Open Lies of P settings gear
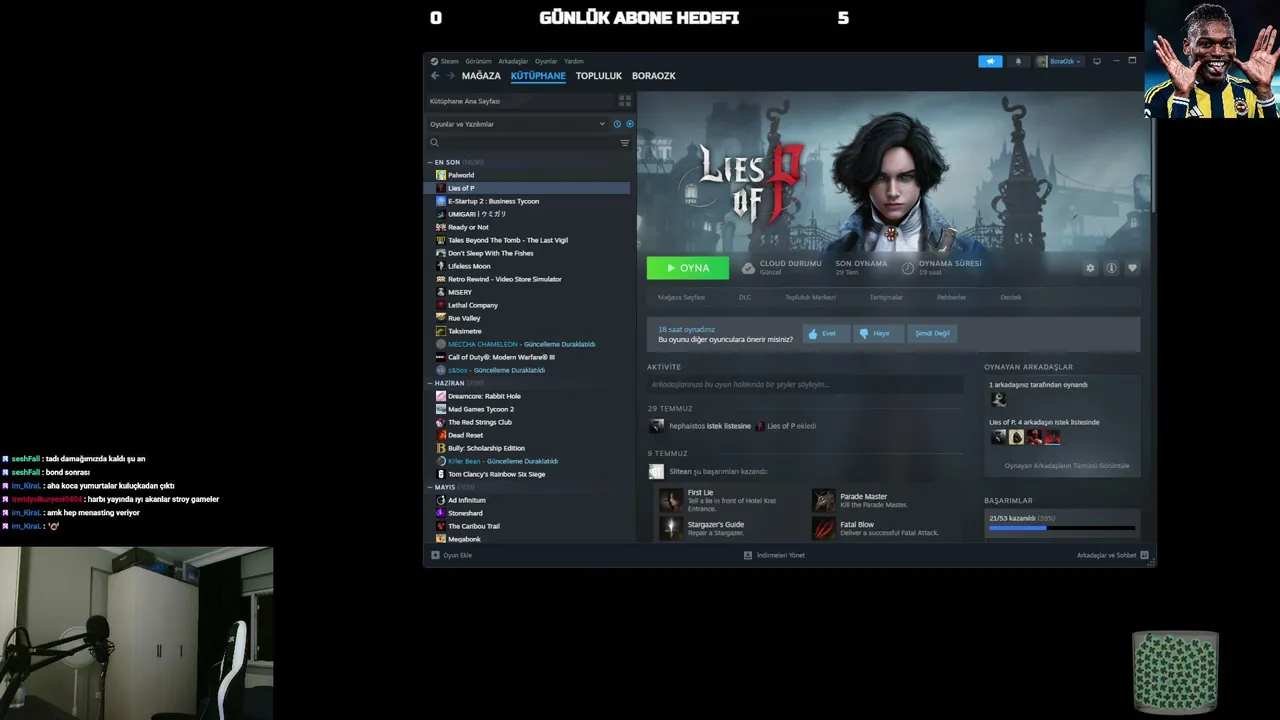 coord(1090,268)
